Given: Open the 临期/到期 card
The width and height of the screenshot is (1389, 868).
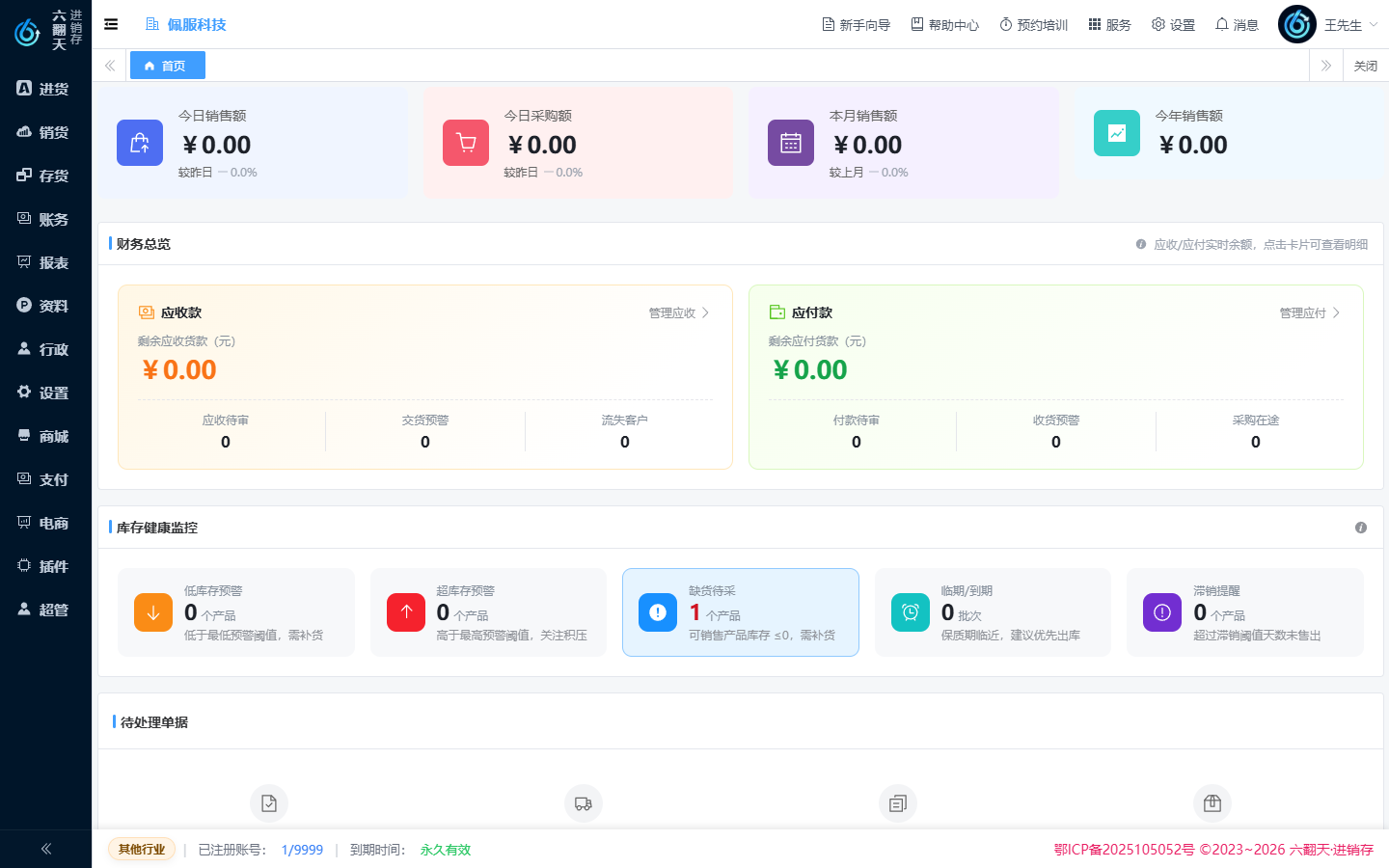Looking at the screenshot, I should (993, 612).
